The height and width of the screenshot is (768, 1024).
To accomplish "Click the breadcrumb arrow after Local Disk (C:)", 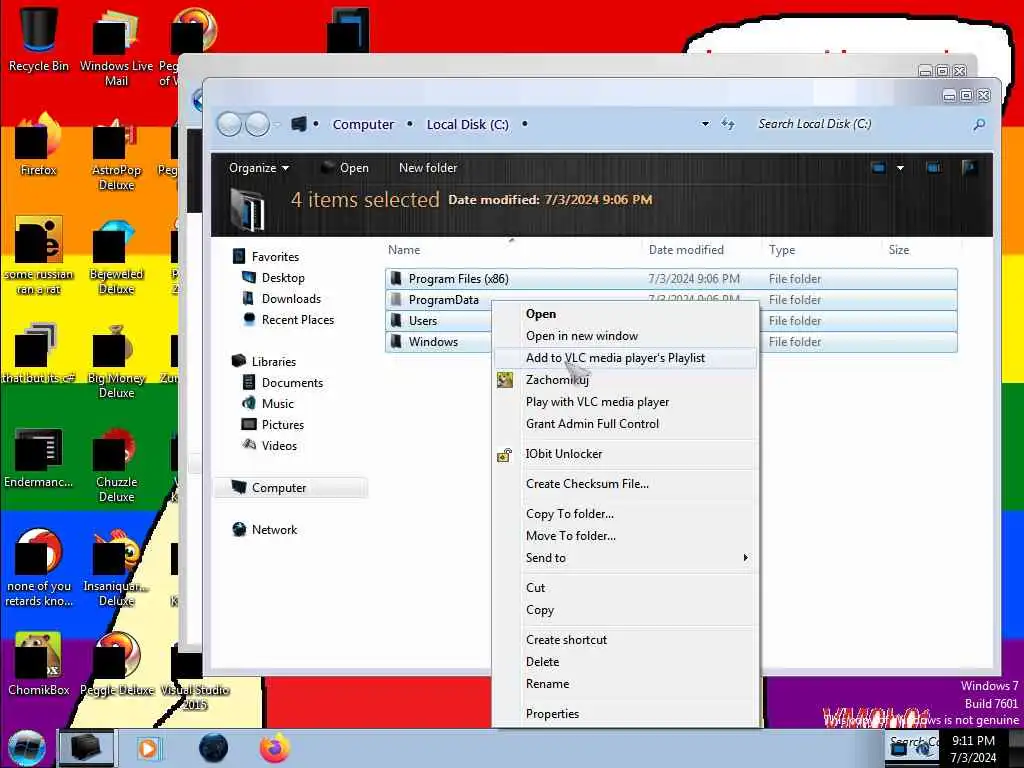I will click(x=524, y=124).
